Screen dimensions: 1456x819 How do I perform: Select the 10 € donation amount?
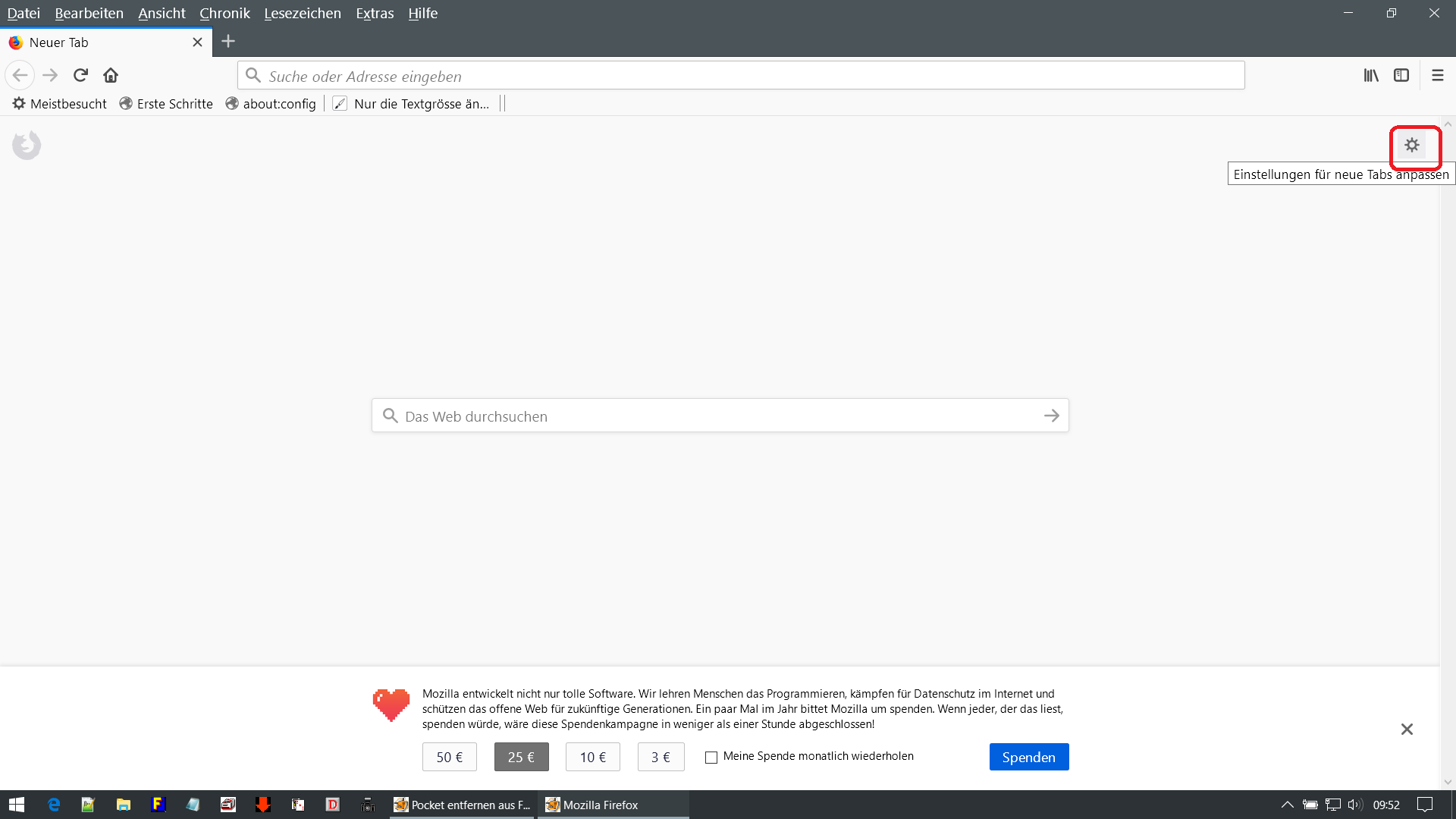(592, 757)
